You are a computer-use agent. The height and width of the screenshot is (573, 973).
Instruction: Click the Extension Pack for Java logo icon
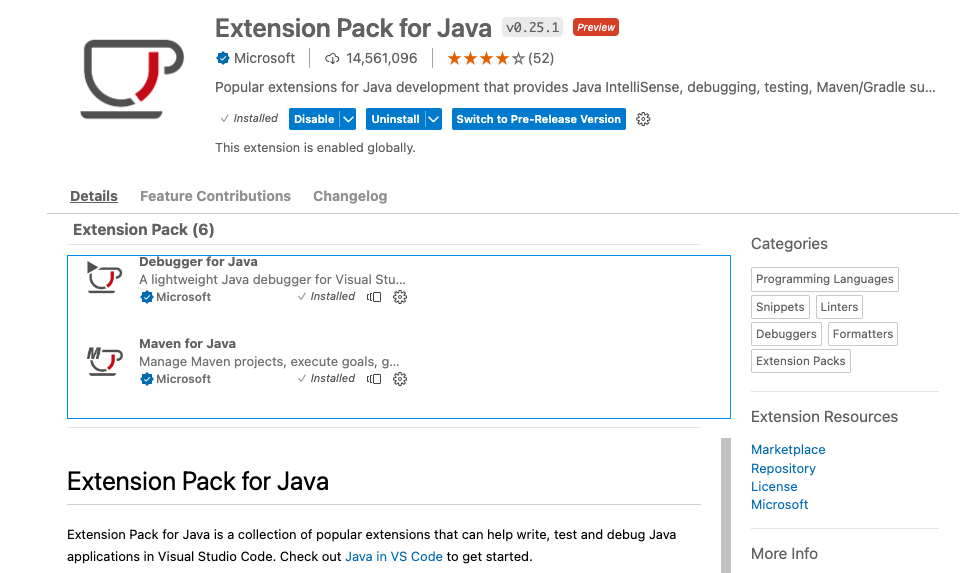132,79
